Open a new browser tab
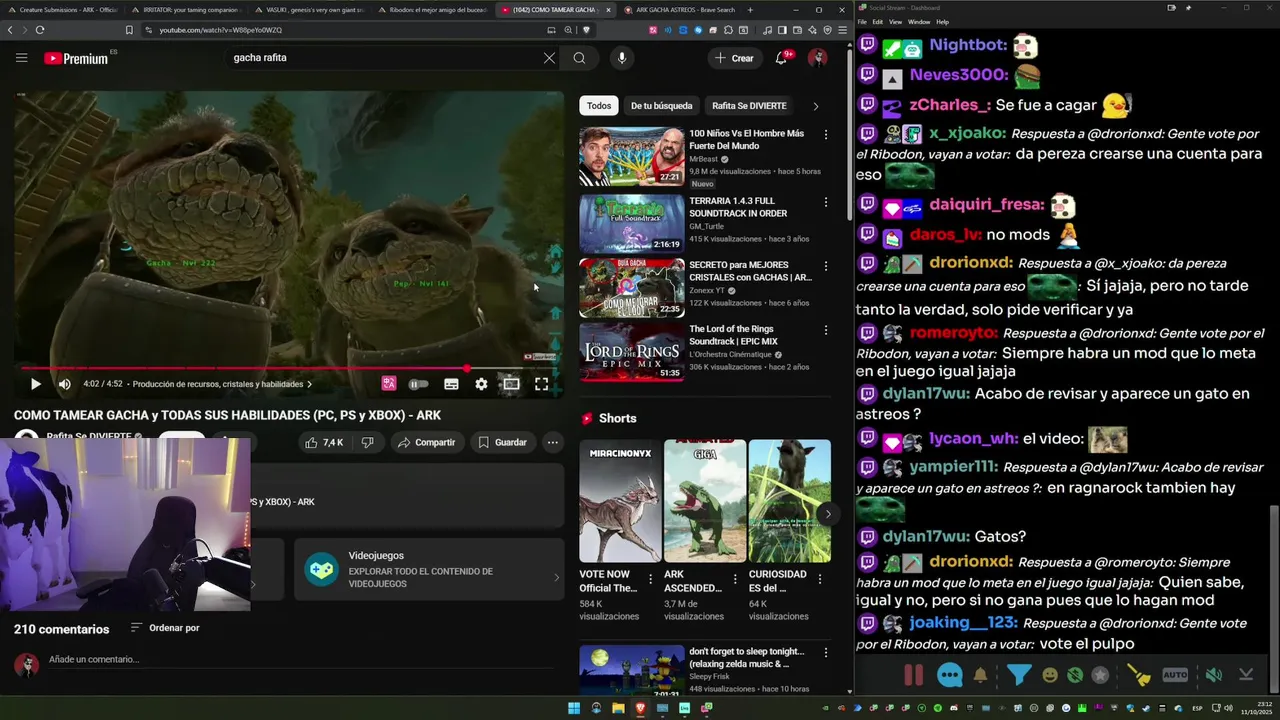 click(750, 10)
